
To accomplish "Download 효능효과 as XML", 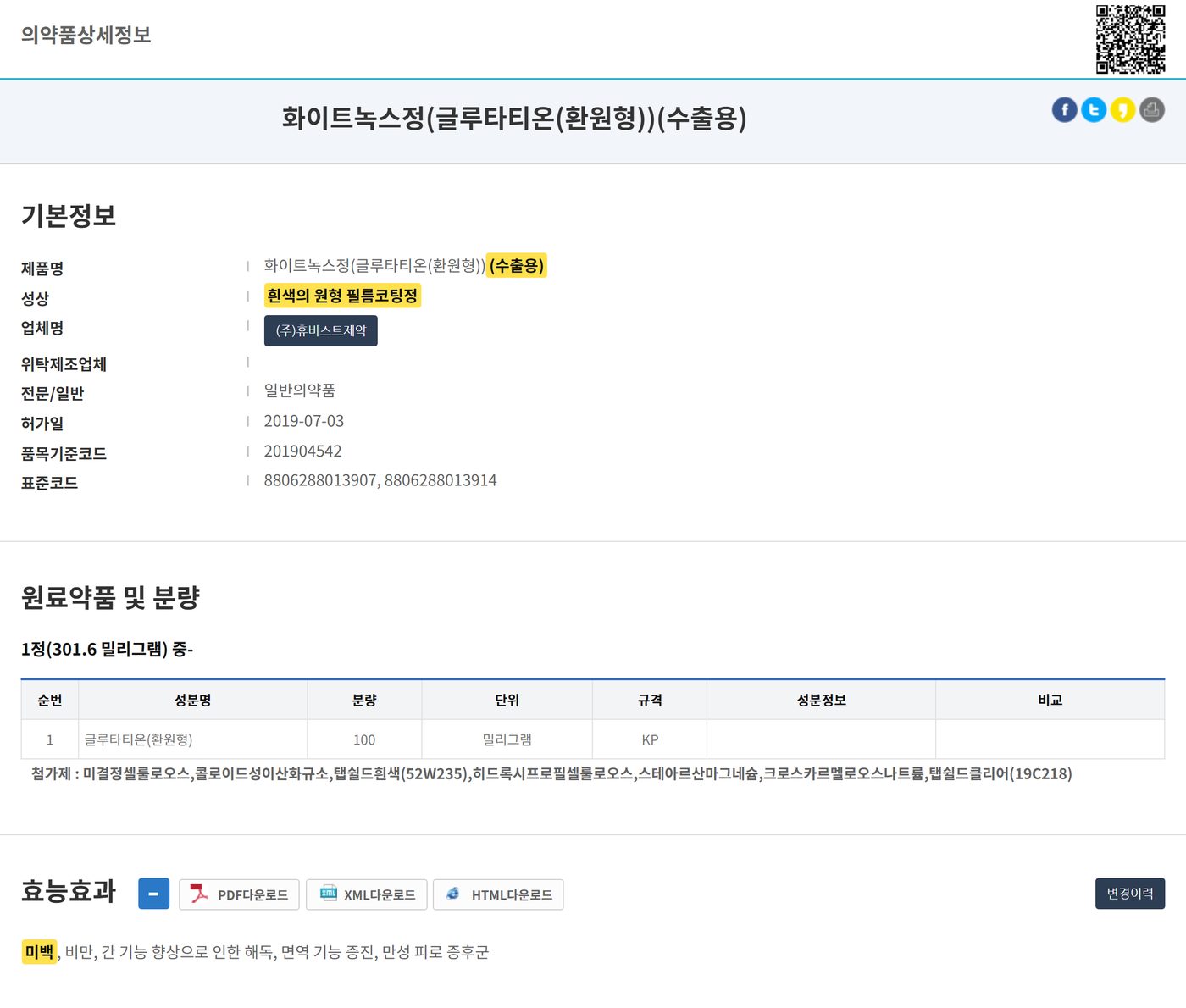I will [367, 894].
